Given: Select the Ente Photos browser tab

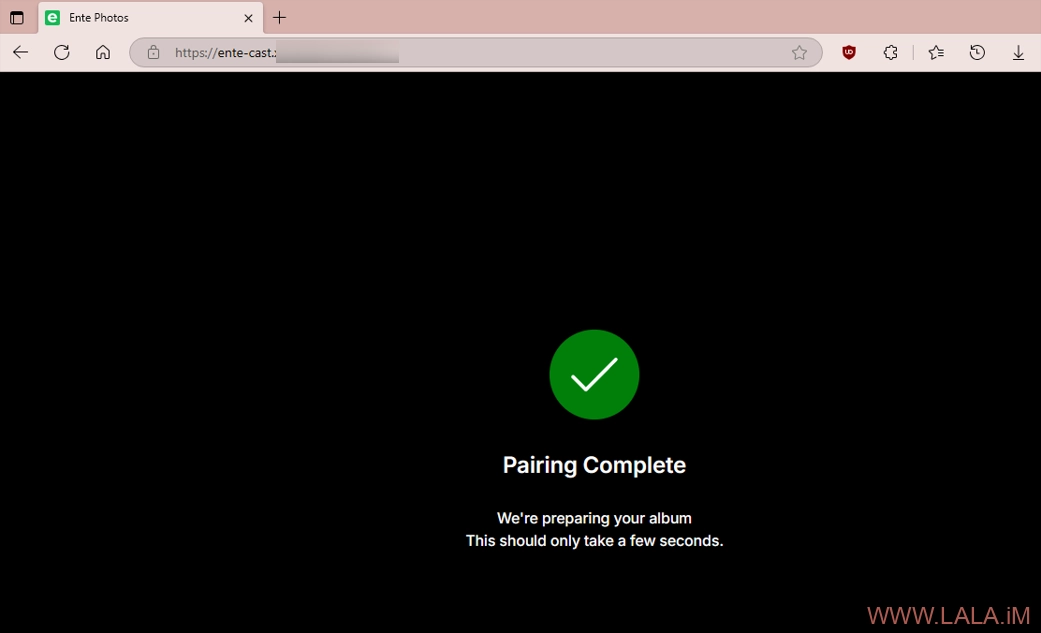Looking at the screenshot, I should (x=140, y=18).
